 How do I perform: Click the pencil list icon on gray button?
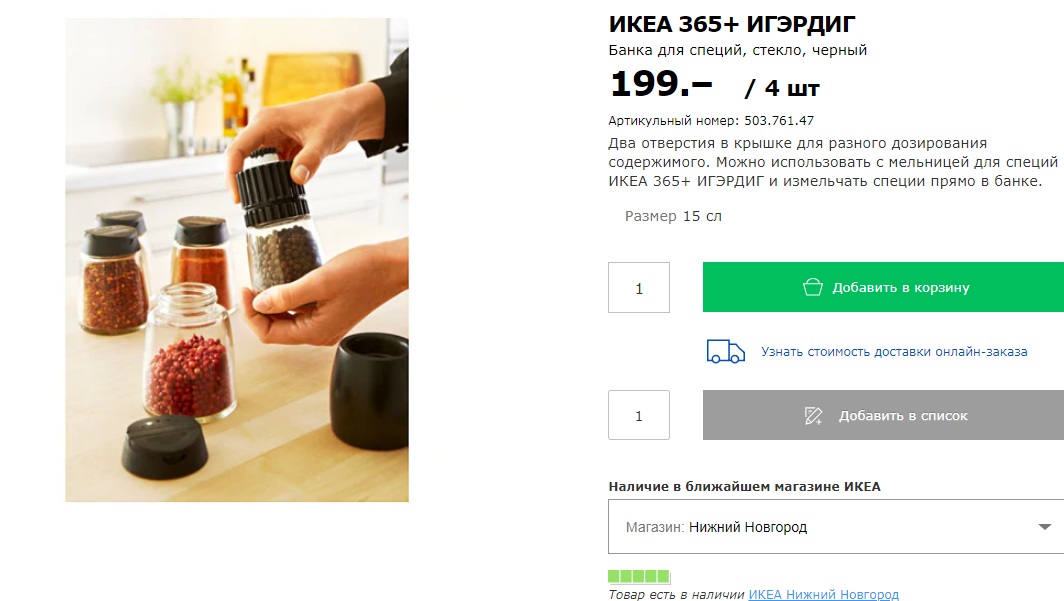813,415
